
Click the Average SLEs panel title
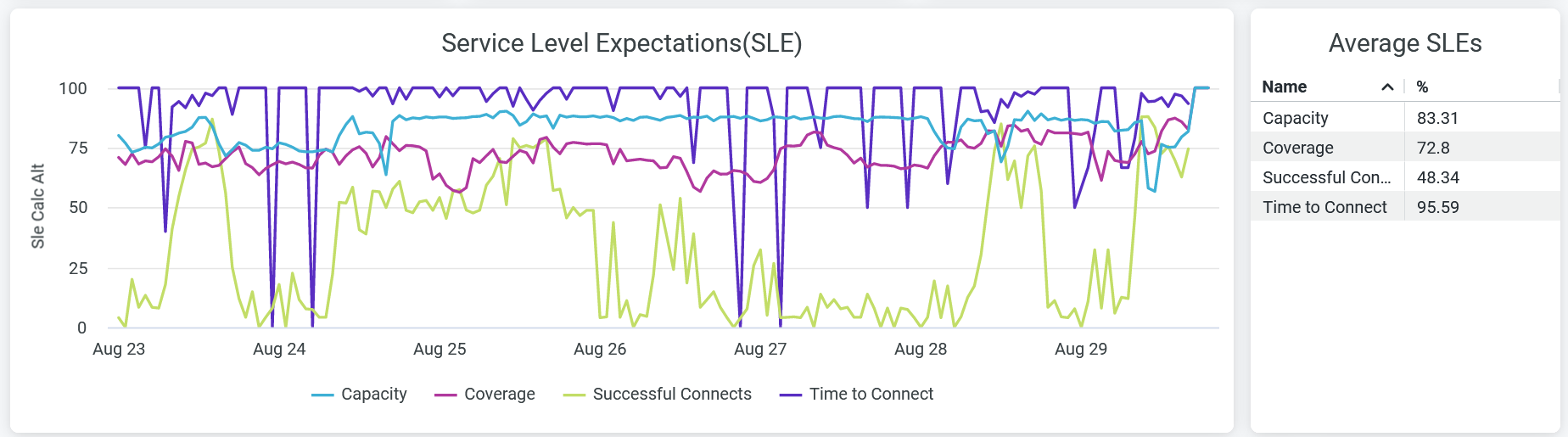(x=1404, y=43)
